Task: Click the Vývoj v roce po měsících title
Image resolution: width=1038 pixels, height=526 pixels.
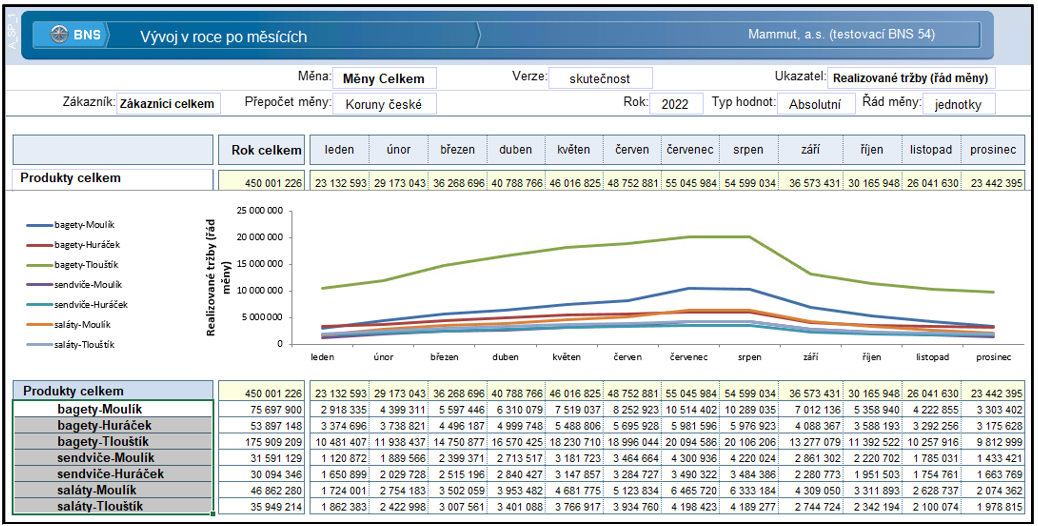Action: 223,36
